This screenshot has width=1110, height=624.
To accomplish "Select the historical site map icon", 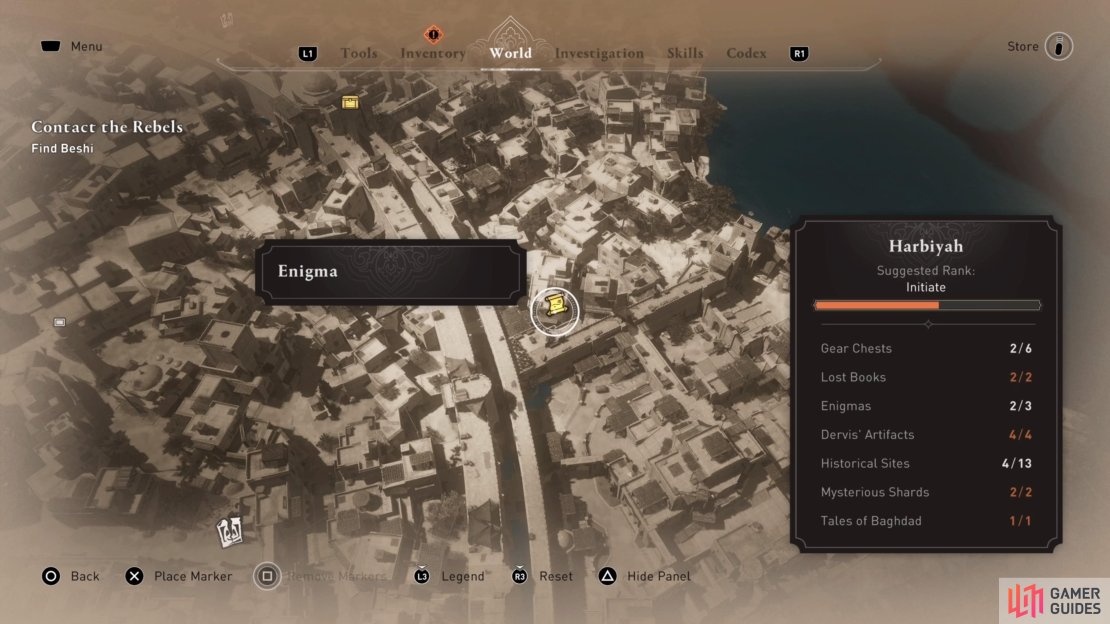I will pyautogui.click(x=229, y=531).
